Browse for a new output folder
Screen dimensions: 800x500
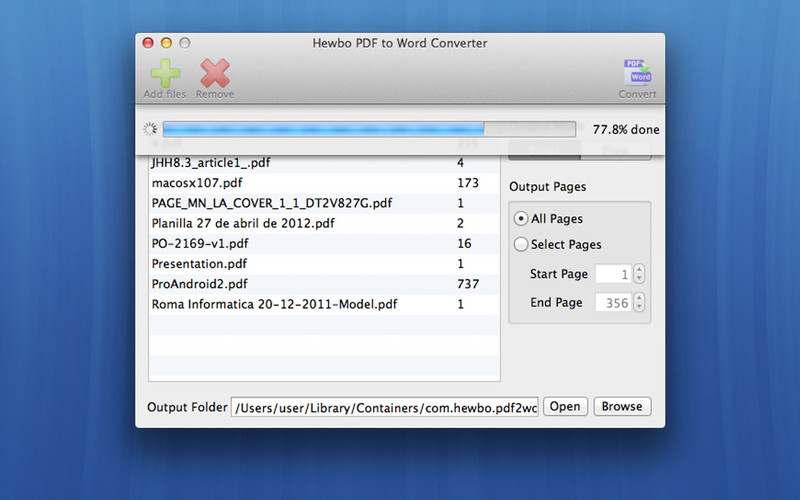pyautogui.click(x=622, y=407)
